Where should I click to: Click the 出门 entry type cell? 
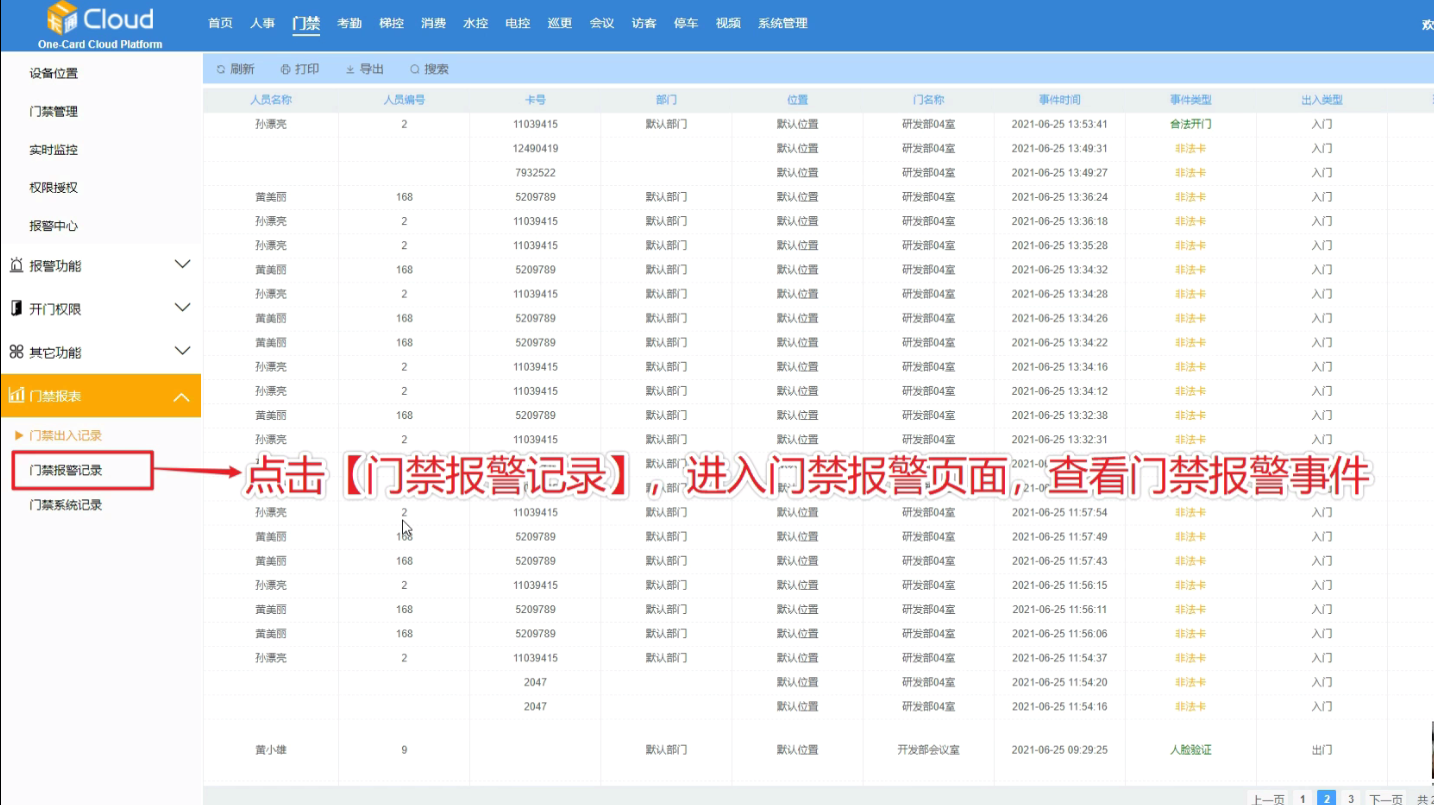(1321, 750)
